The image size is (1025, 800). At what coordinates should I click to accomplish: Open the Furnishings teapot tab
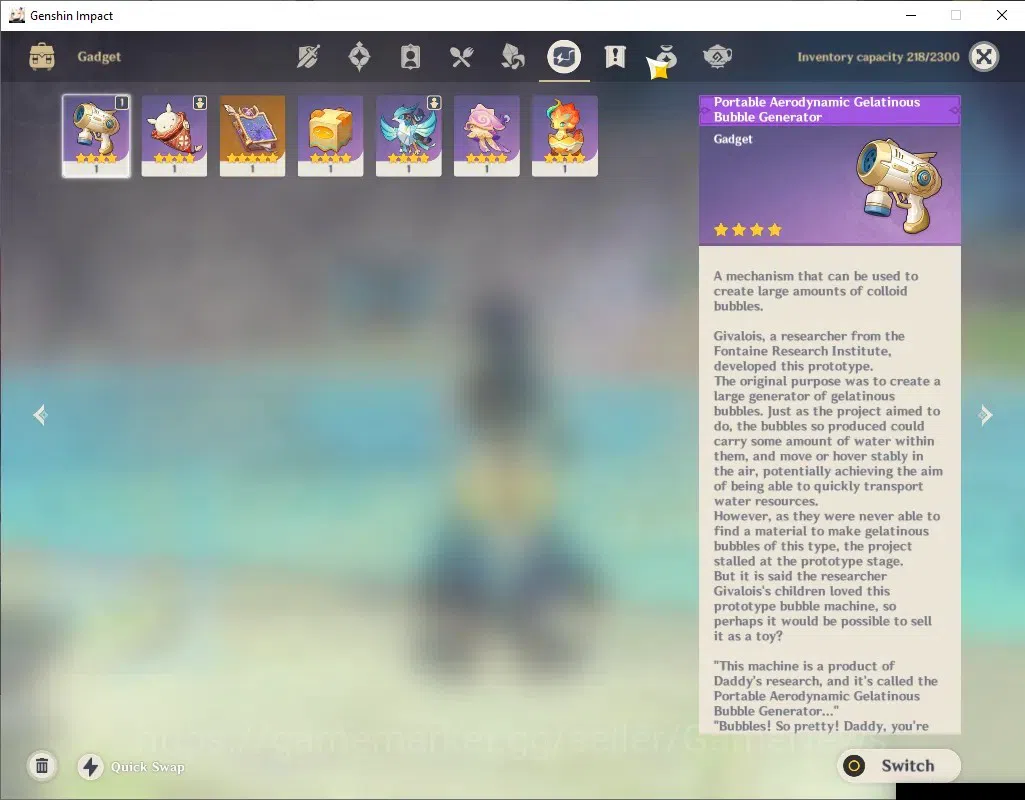717,57
